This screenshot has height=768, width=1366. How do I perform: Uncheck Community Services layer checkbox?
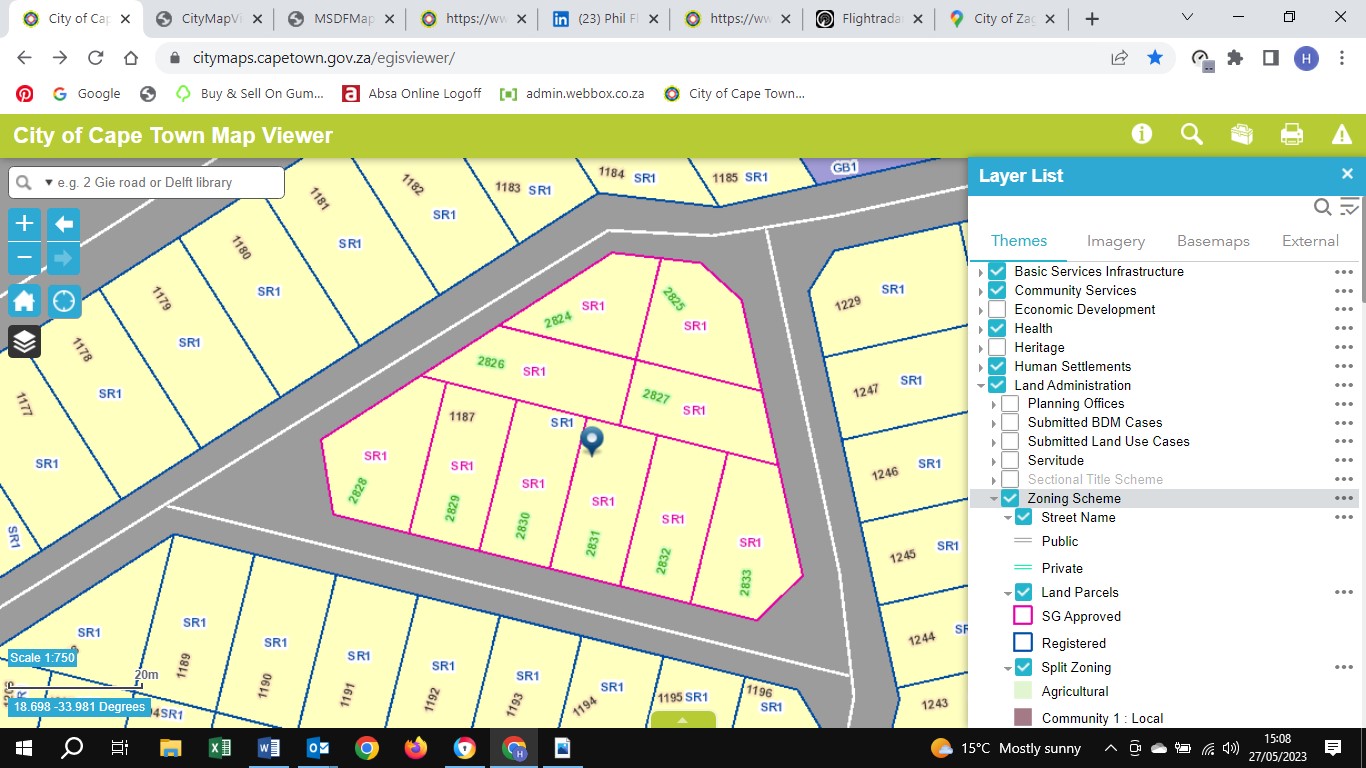(997, 290)
